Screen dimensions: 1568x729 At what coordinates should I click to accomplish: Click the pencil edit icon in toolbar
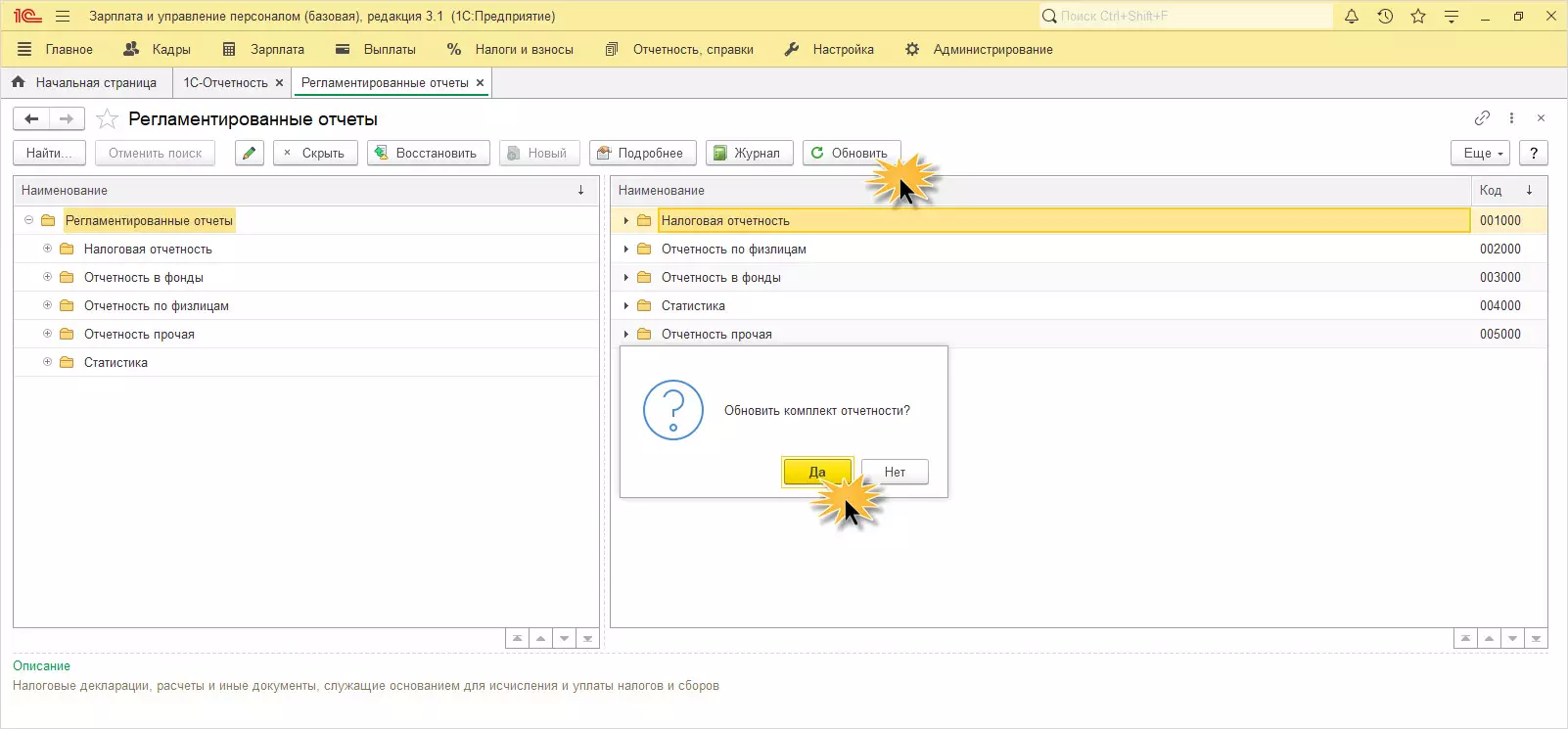[250, 153]
